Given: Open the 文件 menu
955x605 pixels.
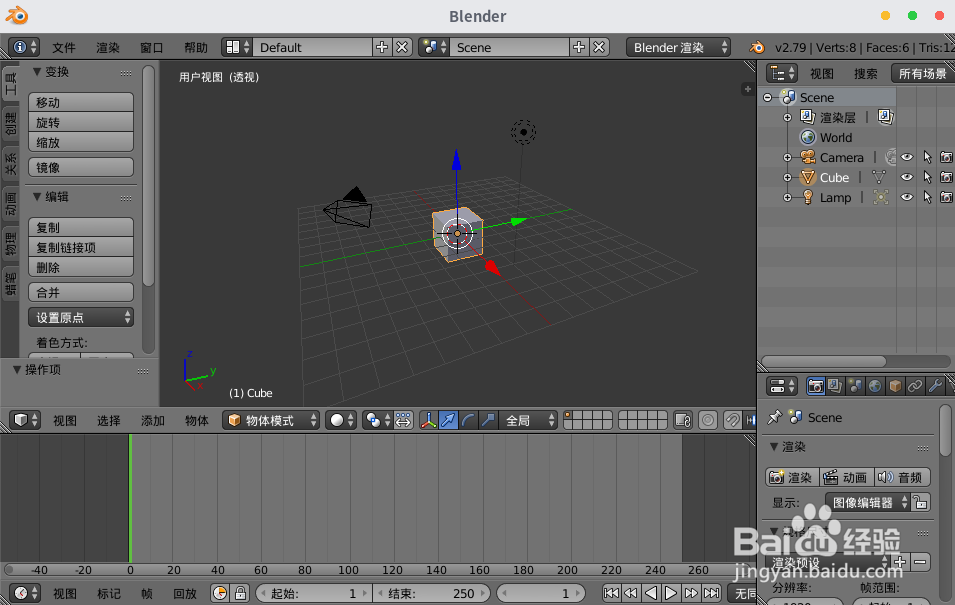Looking at the screenshot, I should click(x=64, y=48).
